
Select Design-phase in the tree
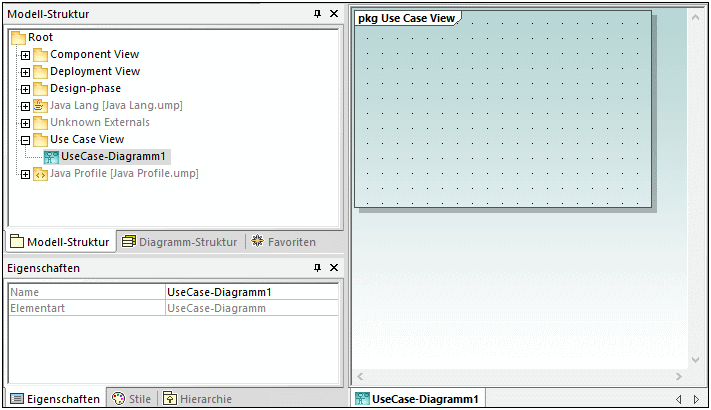point(85,88)
